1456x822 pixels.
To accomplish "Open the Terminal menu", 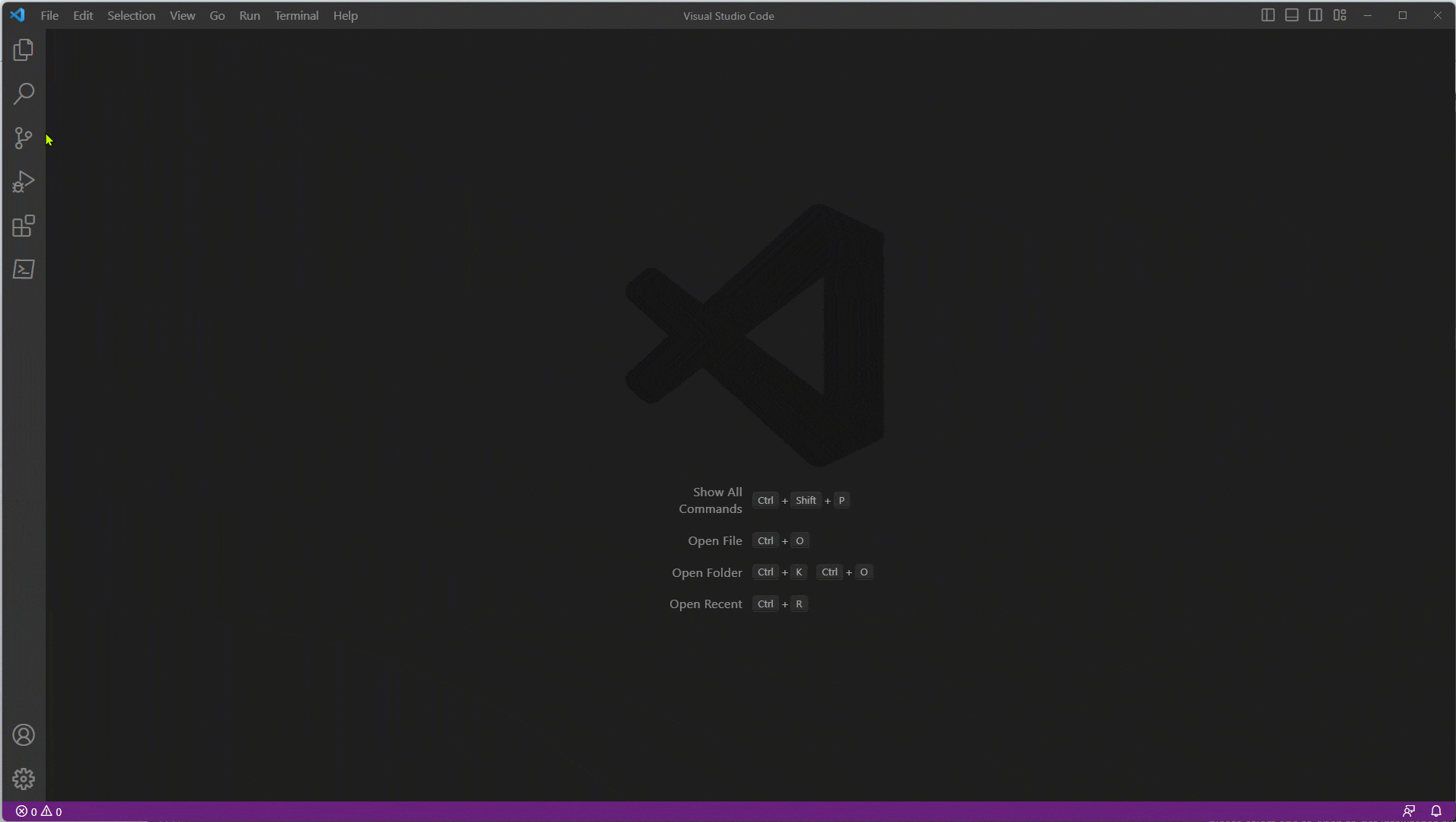I will point(296,15).
